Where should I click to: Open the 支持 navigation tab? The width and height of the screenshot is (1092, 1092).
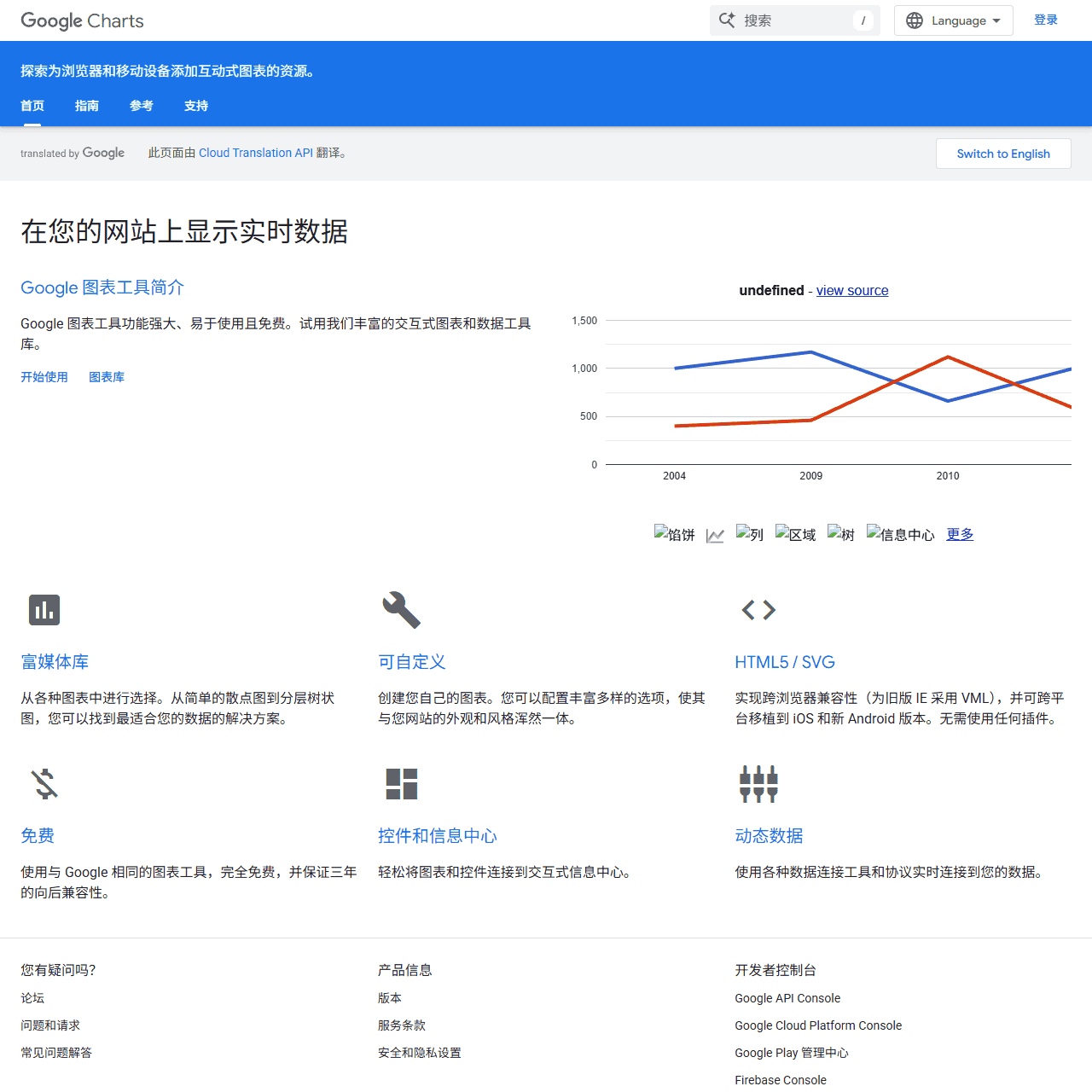[x=195, y=106]
